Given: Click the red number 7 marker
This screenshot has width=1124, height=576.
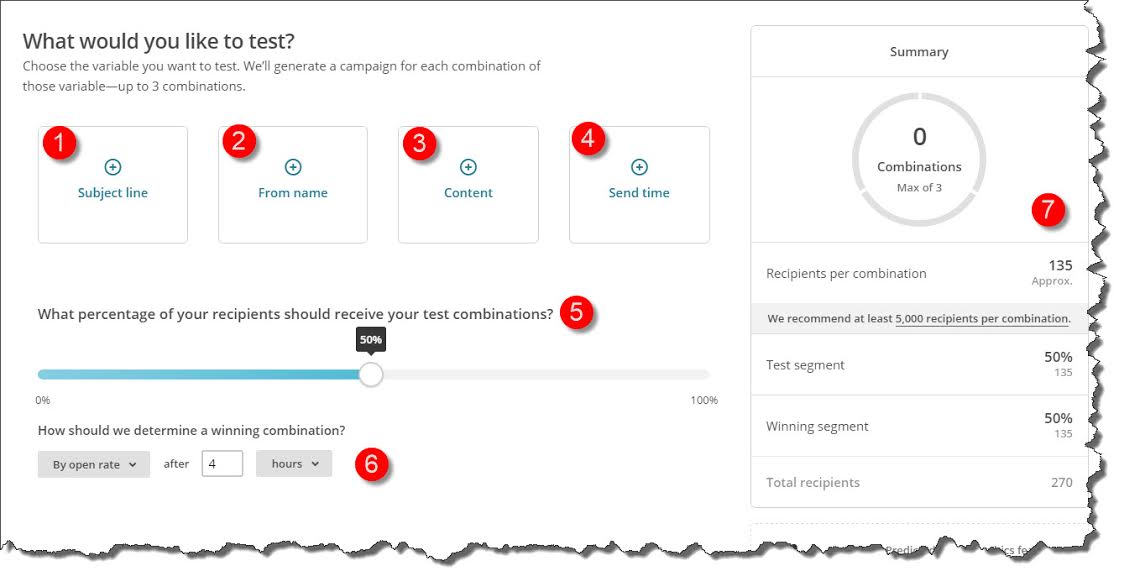Looking at the screenshot, I should [1047, 211].
